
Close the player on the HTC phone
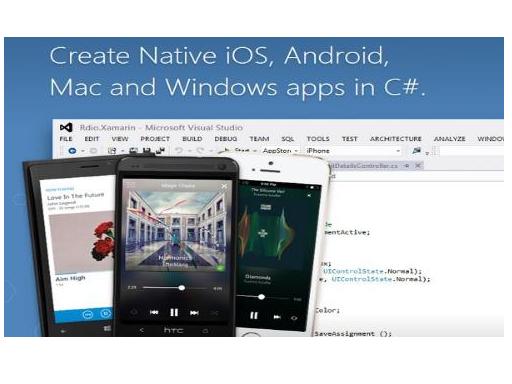(x=224, y=186)
